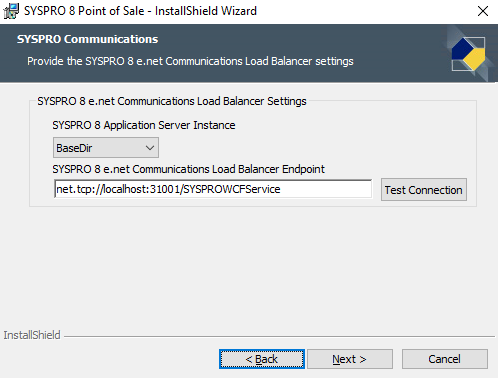Image resolution: width=498 pixels, height=378 pixels.
Task: Cancel the installation wizard
Action: [445, 359]
